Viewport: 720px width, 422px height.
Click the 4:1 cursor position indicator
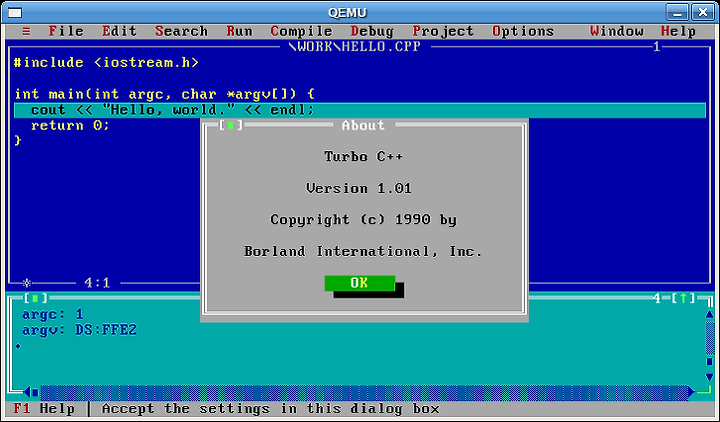[x=97, y=283]
